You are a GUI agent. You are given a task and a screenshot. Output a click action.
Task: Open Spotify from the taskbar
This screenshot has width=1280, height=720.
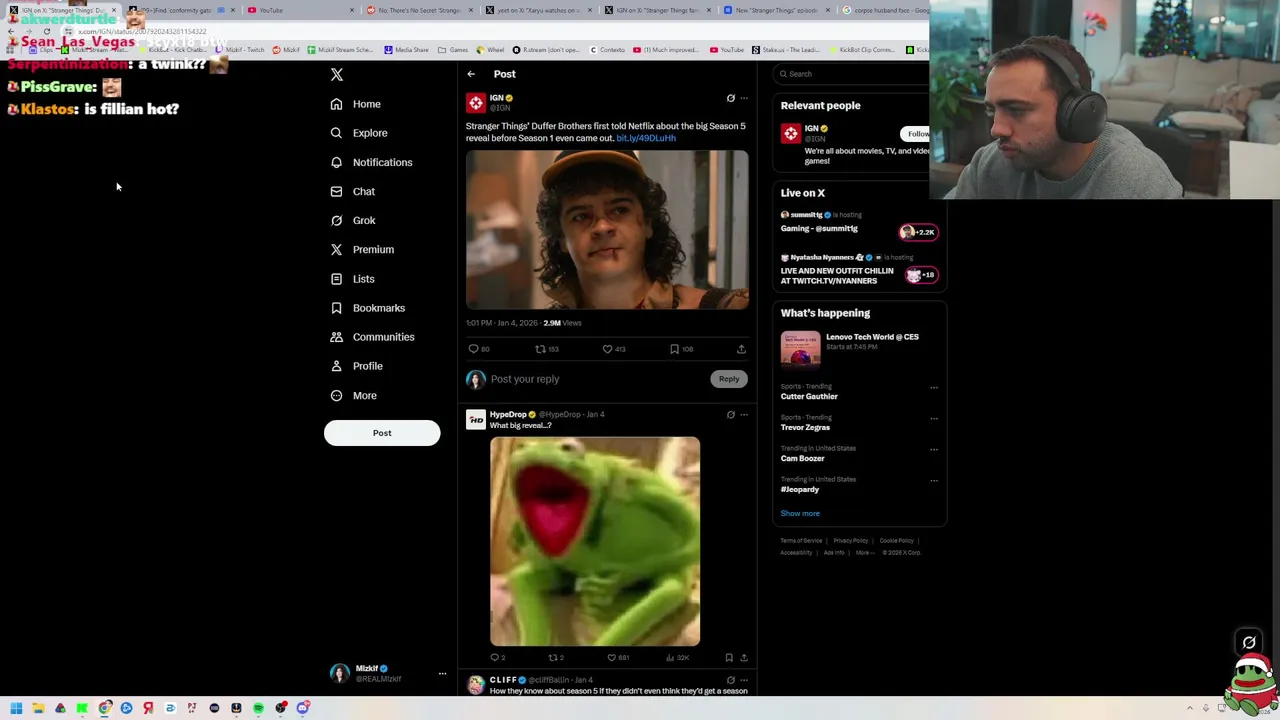pos(258,708)
